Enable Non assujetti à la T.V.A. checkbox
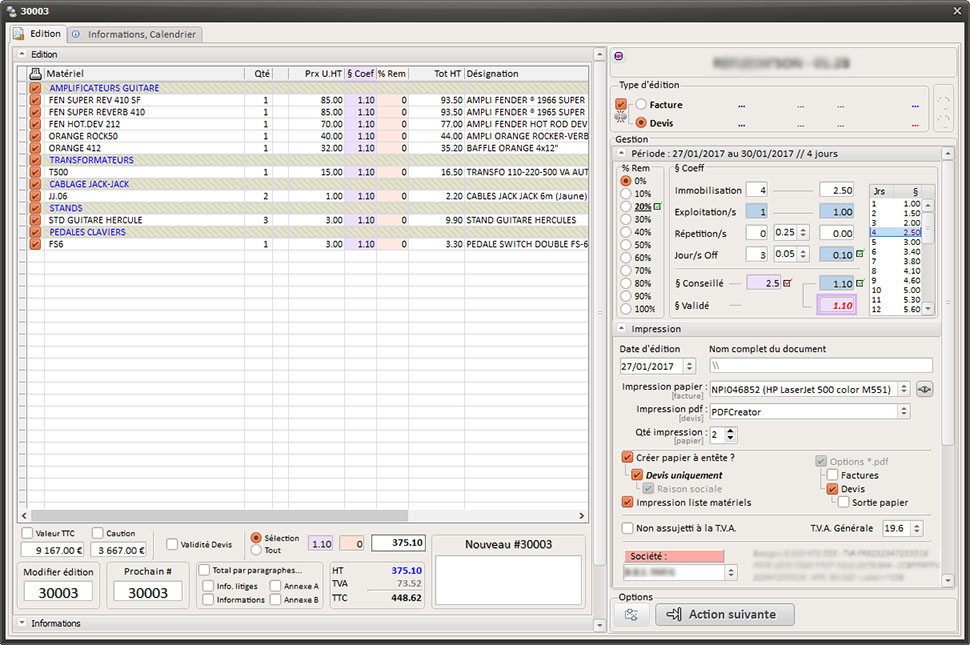 [627, 528]
